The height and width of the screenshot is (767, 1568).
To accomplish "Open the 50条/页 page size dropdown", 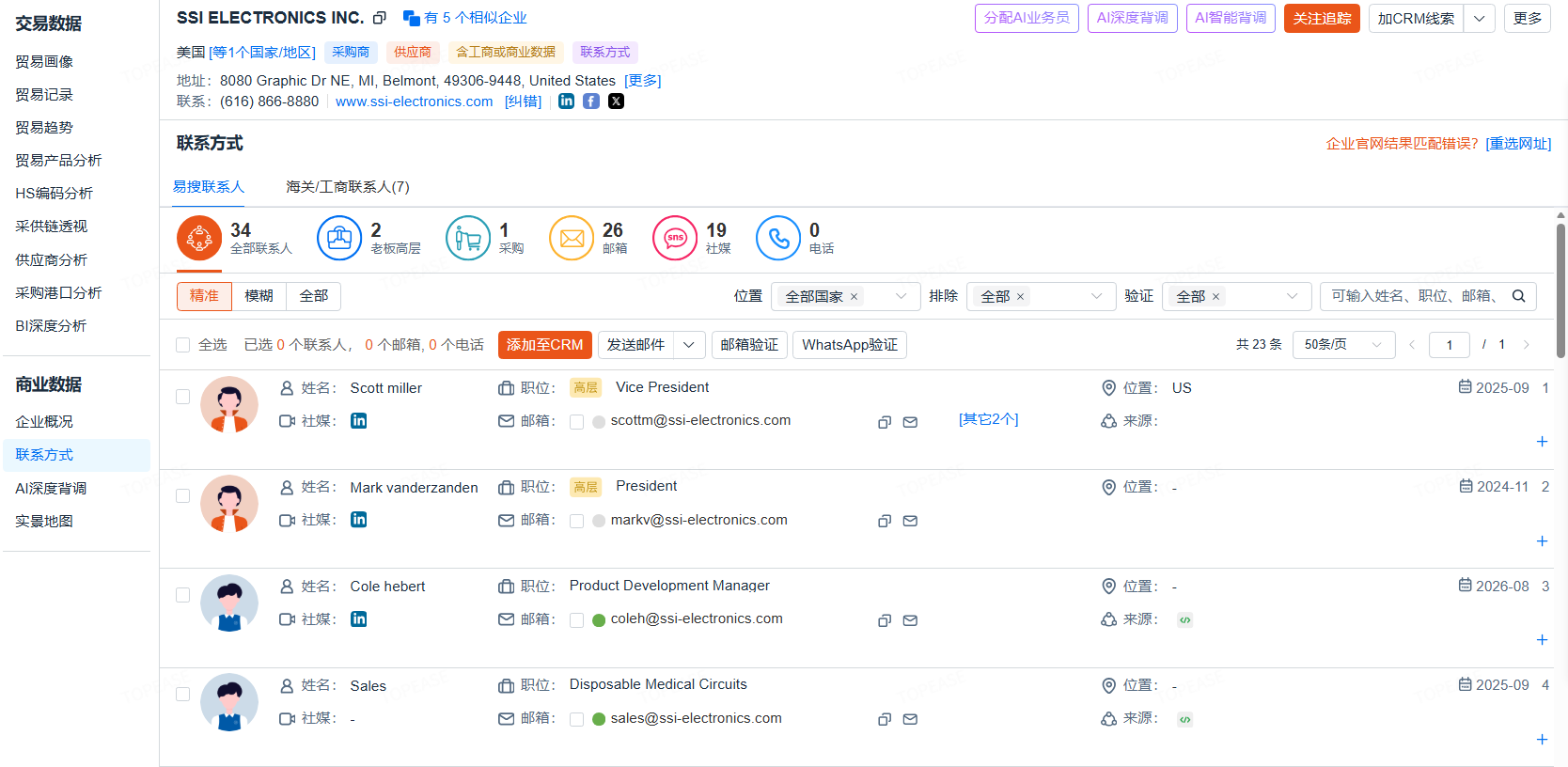I will (1343, 345).
